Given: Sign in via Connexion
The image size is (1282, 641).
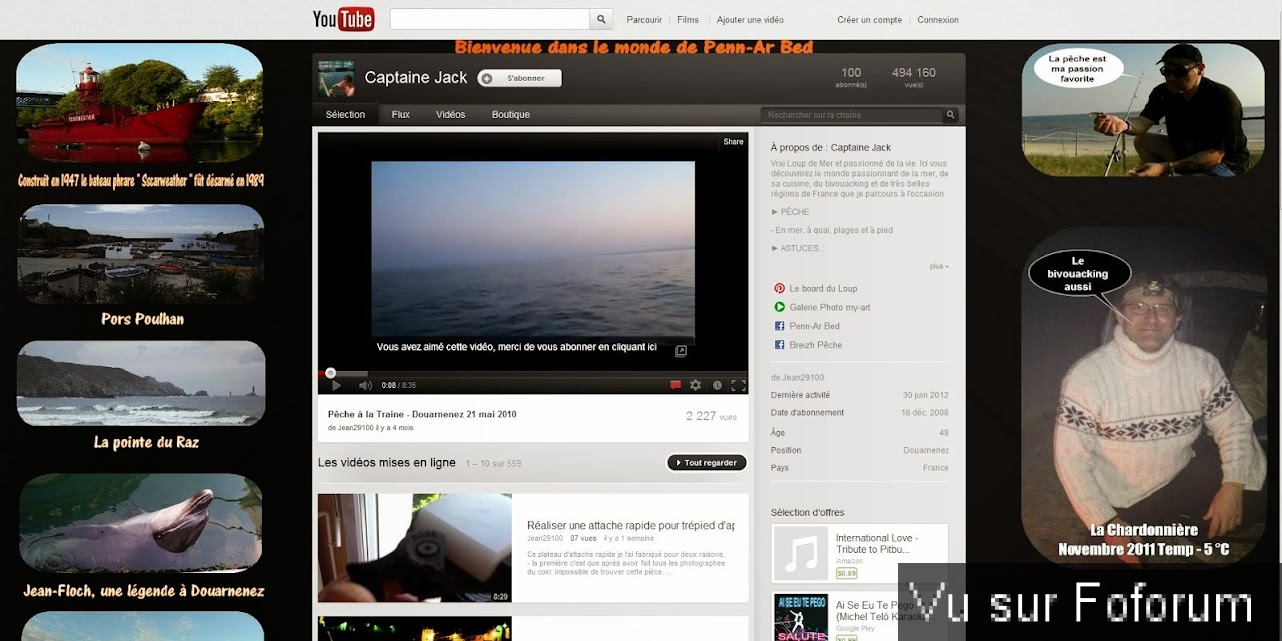Looking at the screenshot, I should pyautogui.click(x=938, y=20).
